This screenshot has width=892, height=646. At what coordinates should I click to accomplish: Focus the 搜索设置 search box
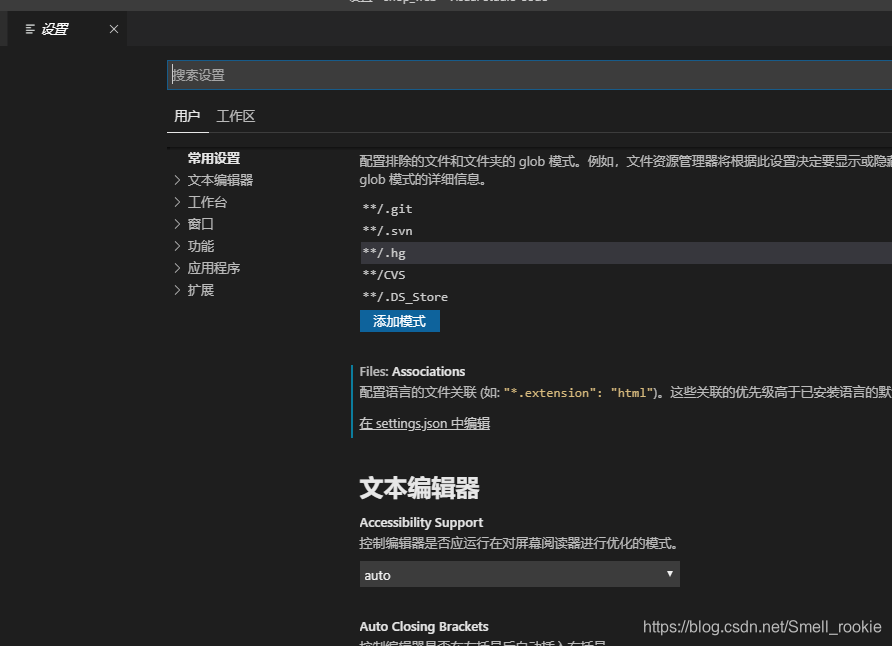[x=529, y=75]
